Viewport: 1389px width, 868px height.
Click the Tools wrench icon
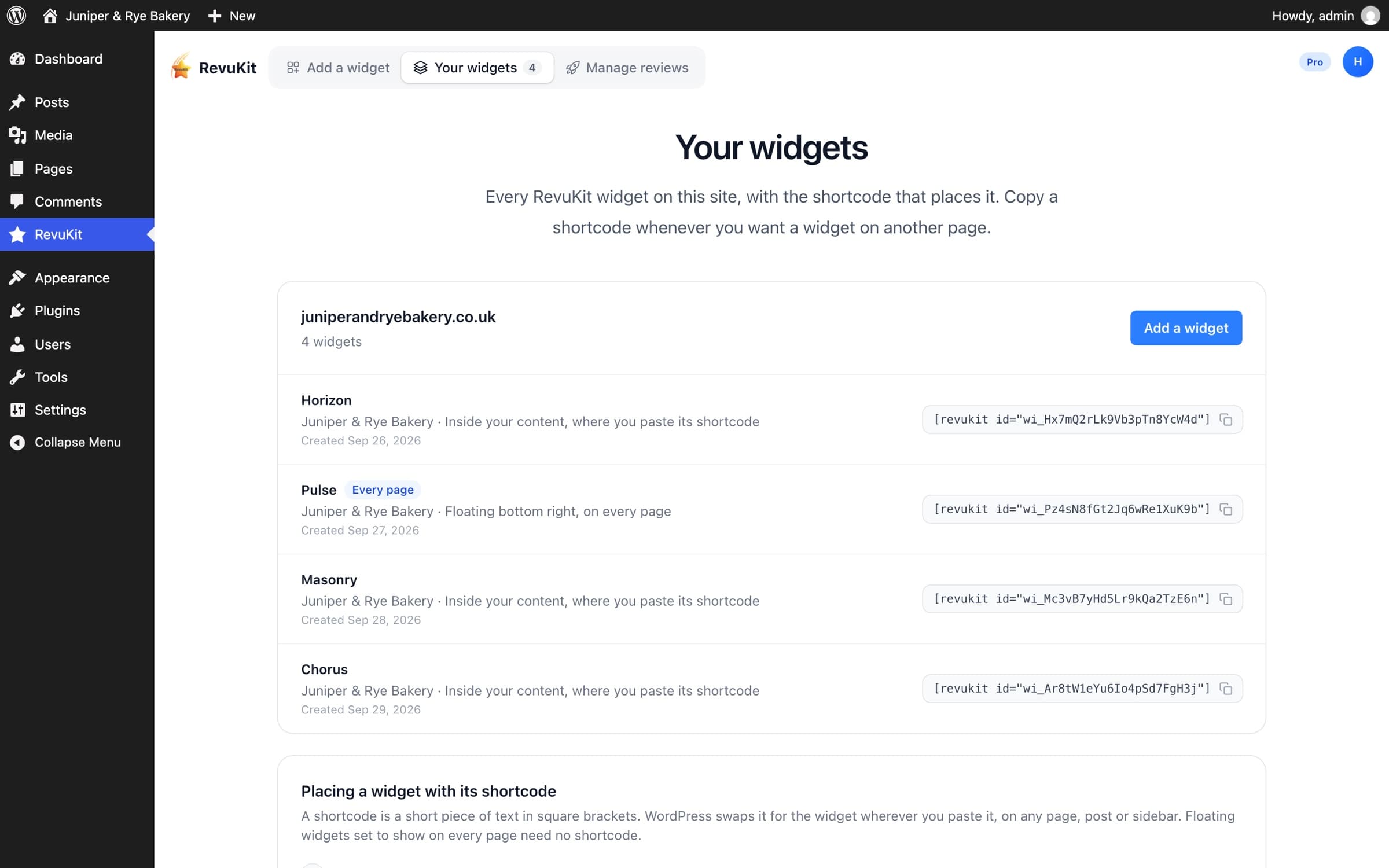coord(17,377)
